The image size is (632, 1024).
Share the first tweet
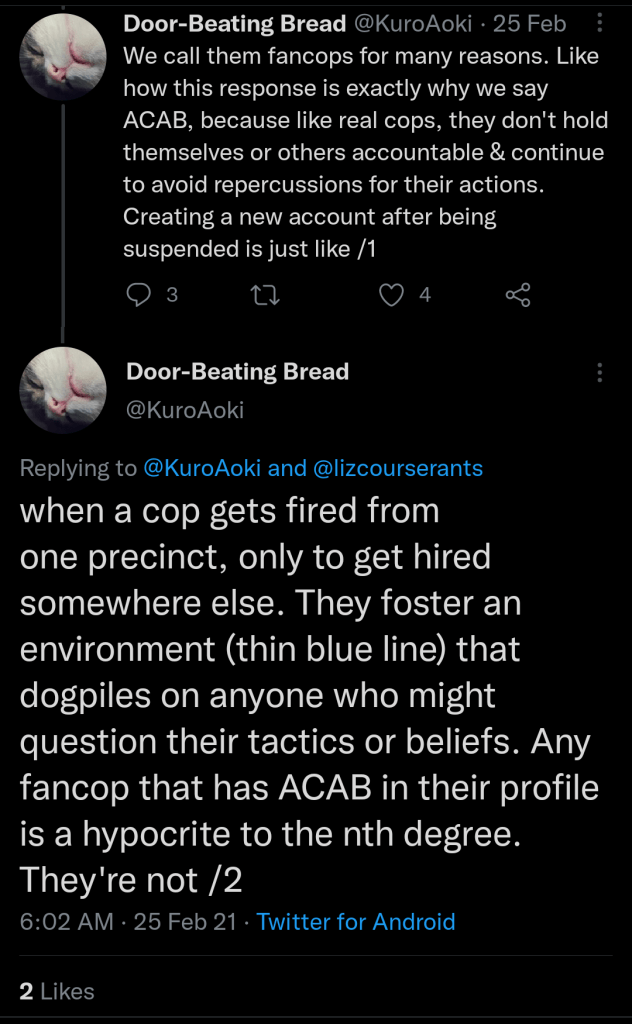click(x=518, y=295)
